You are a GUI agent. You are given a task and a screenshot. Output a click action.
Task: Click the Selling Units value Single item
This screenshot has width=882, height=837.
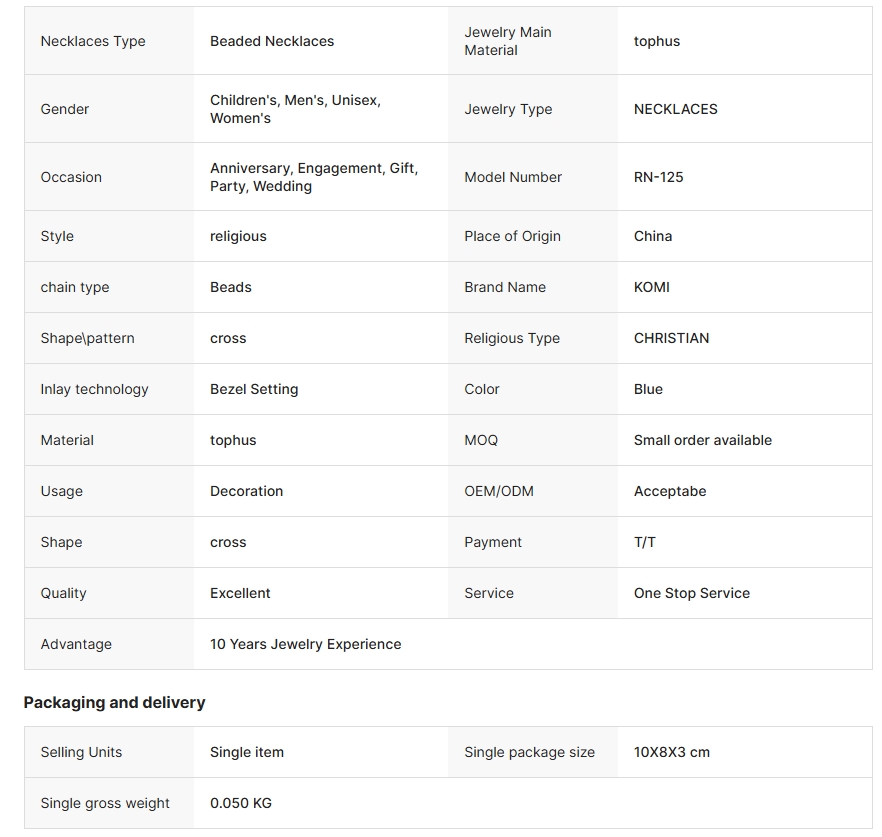click(x=247, y=752)
